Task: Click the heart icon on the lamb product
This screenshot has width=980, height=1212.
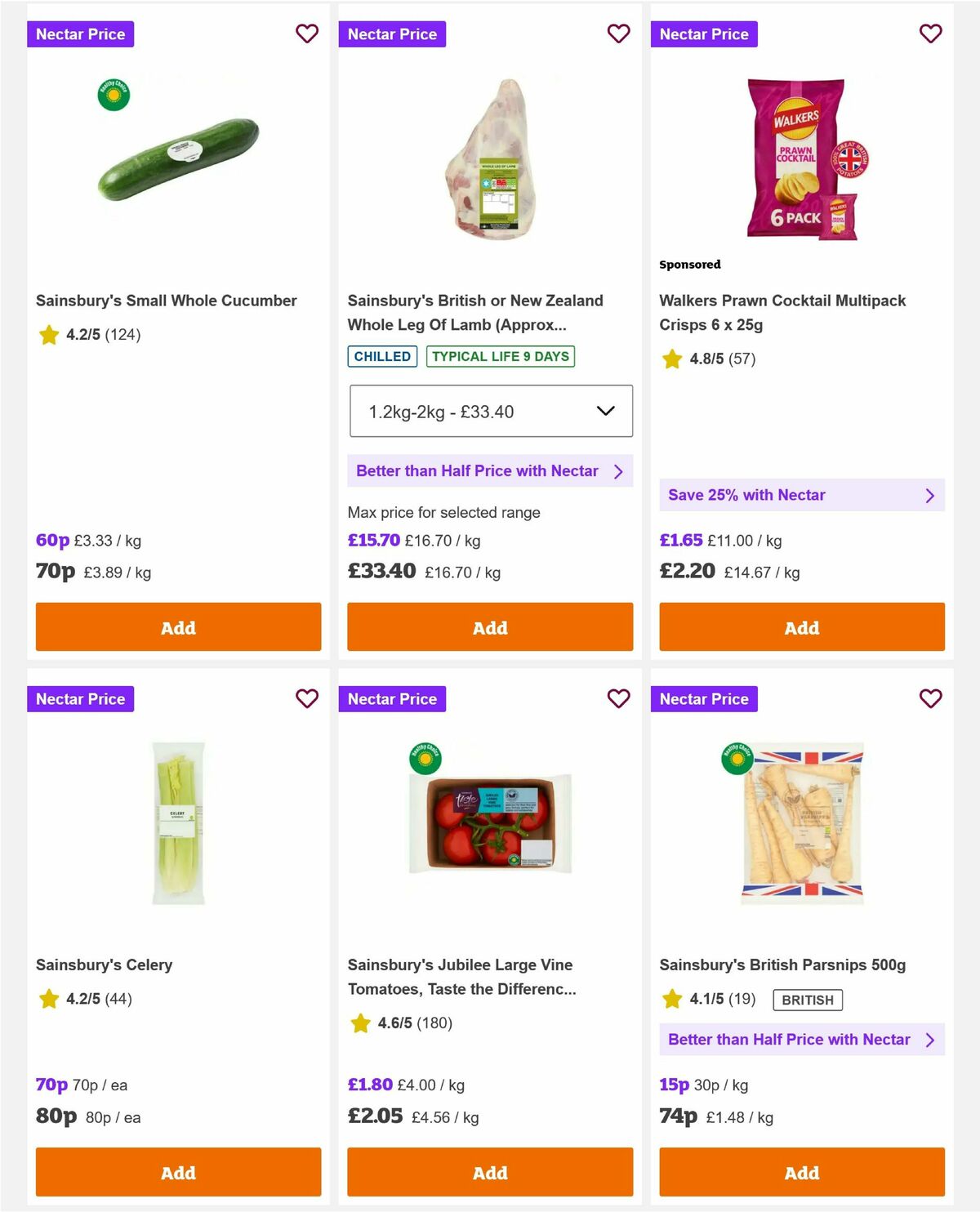Action: point(618,33)
